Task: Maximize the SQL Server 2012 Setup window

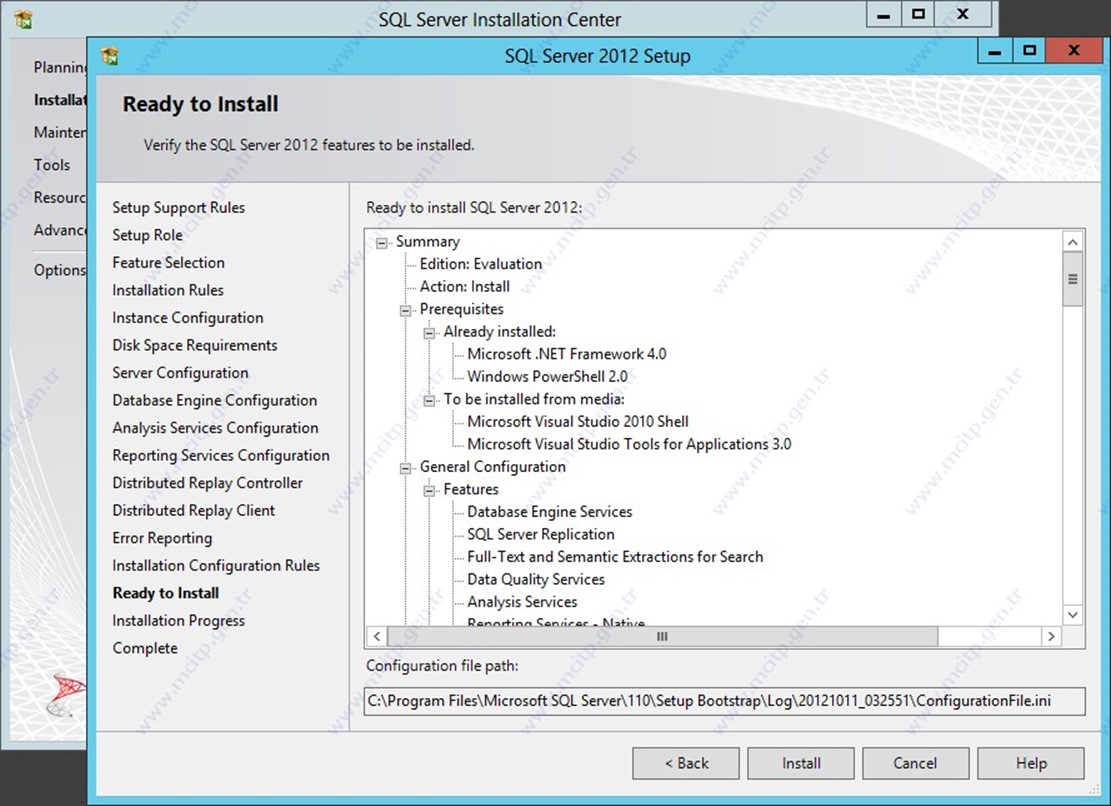Action: point(1030,51)
